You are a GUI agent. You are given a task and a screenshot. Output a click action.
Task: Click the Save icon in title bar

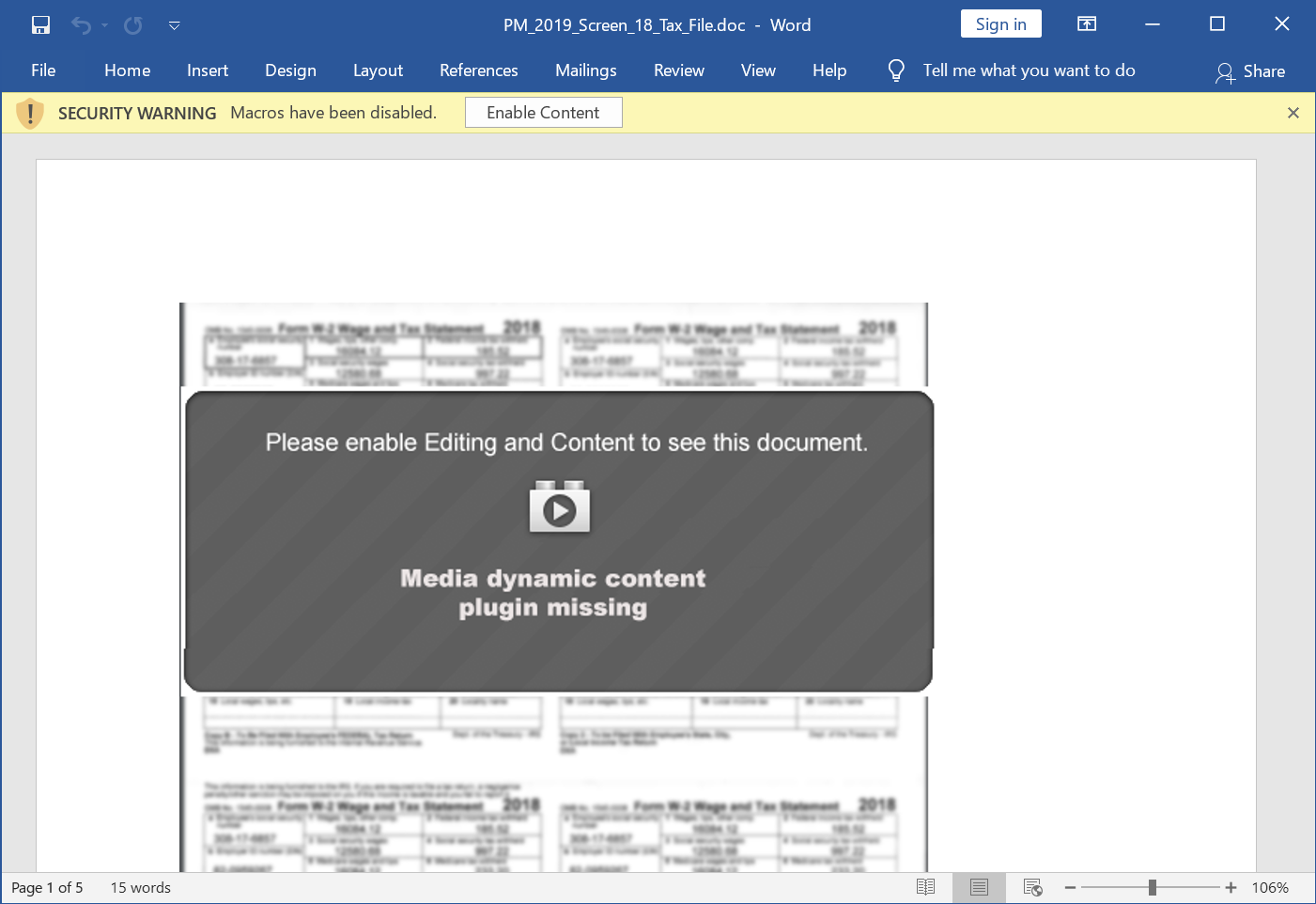click(40, 25)
